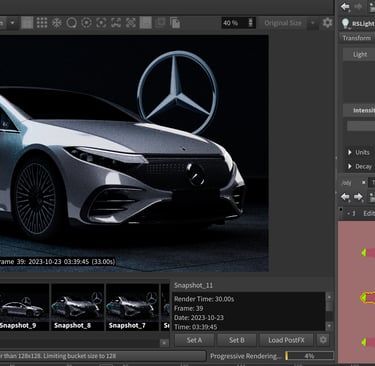Select the yellow-outlined node in the network

(x=368, y=297)
